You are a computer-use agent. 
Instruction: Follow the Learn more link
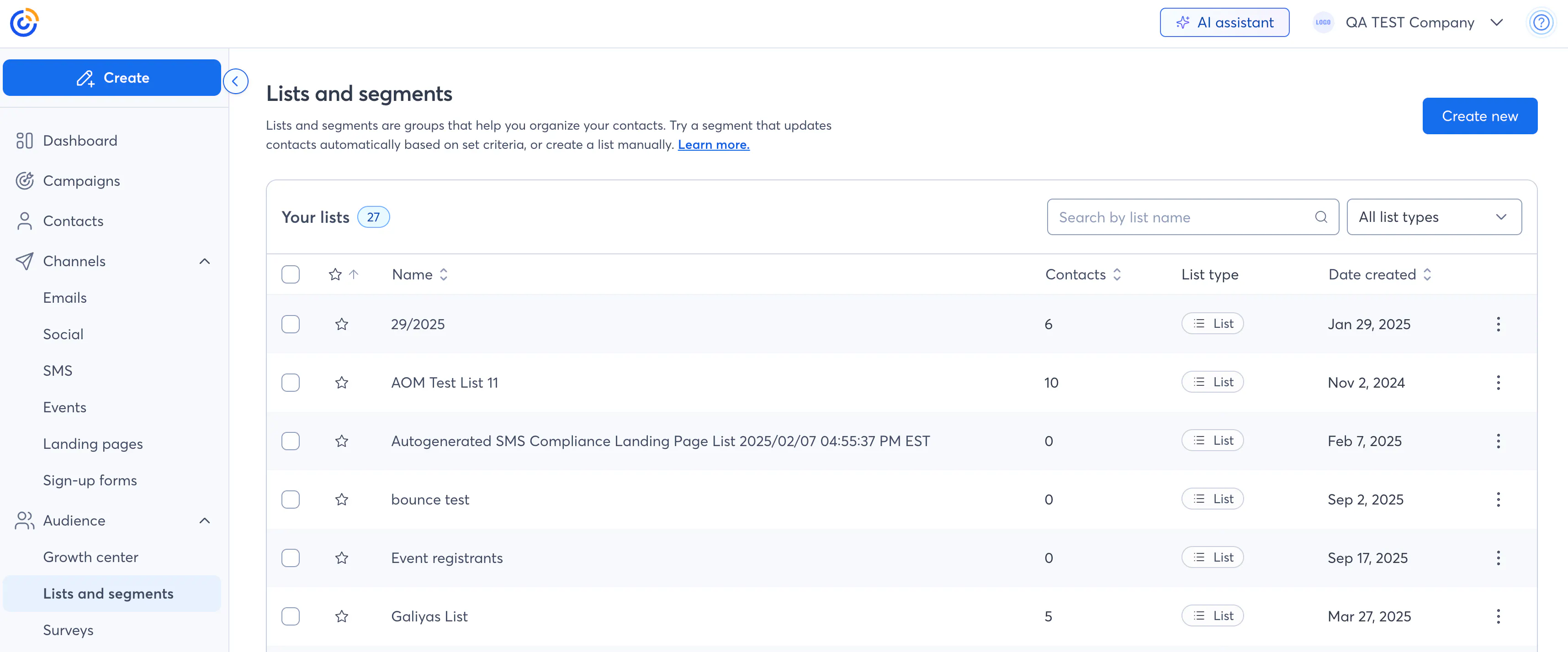pos(713,145)
